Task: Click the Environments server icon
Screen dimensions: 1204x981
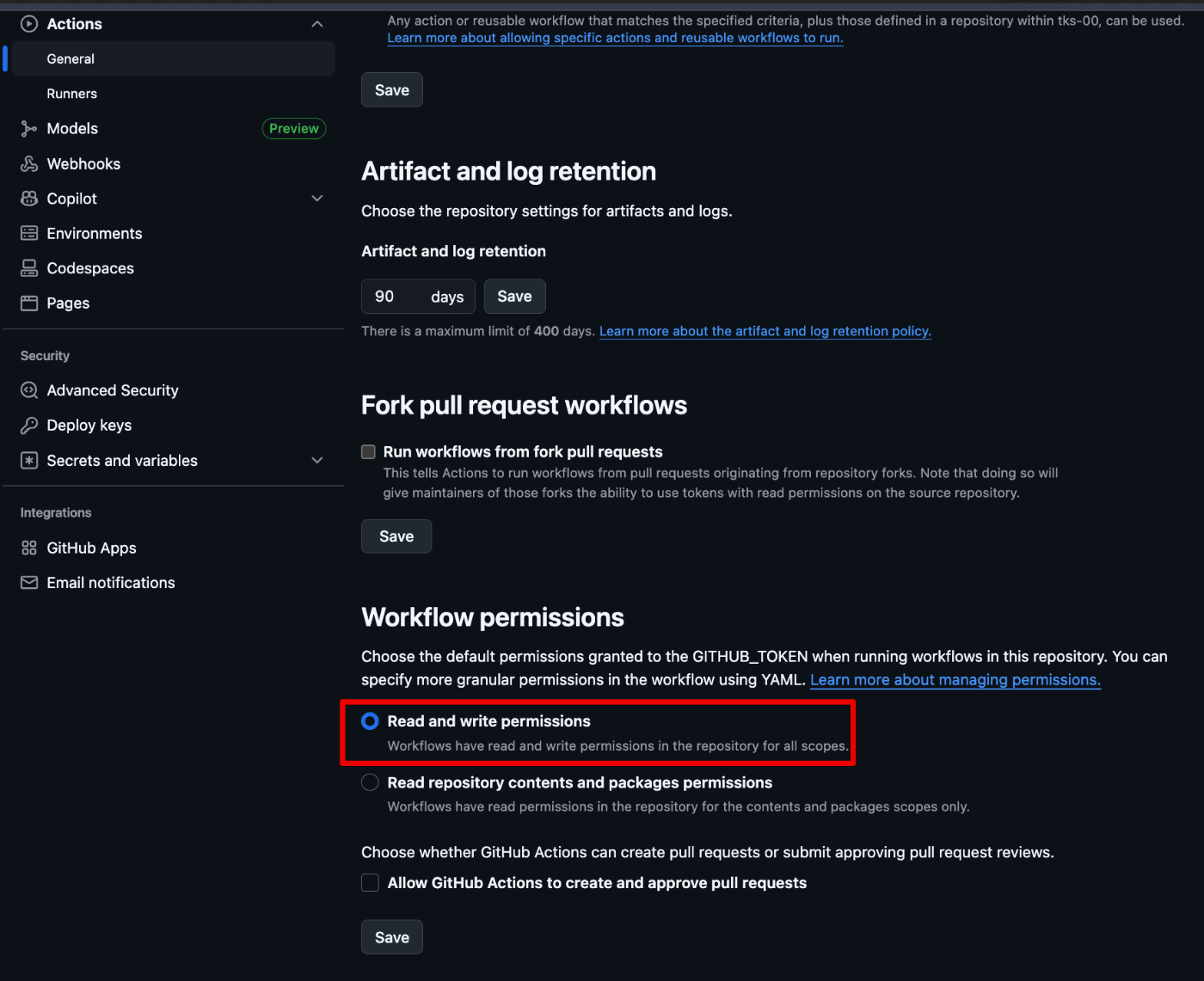Action: pyautogui.click(x=29, y=234)
